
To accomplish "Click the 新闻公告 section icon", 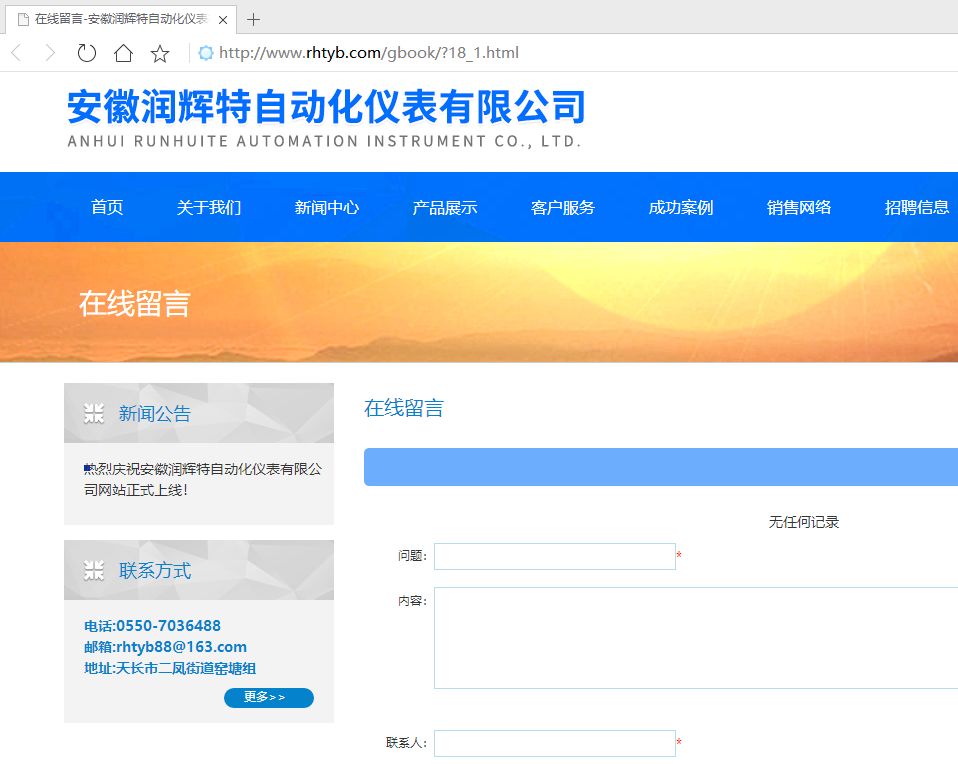I will pos(94,413).
